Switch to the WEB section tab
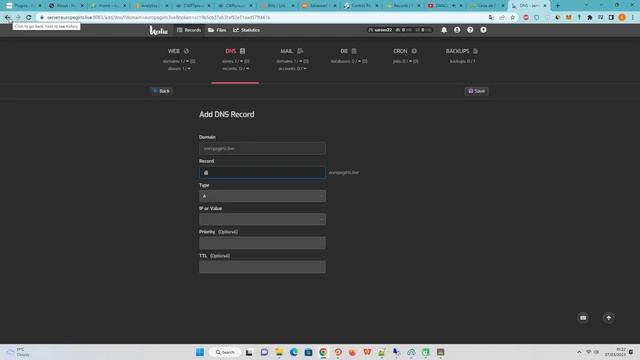This screenshot has height=360, width=640. pyautogui.click(x=179, y=60)
